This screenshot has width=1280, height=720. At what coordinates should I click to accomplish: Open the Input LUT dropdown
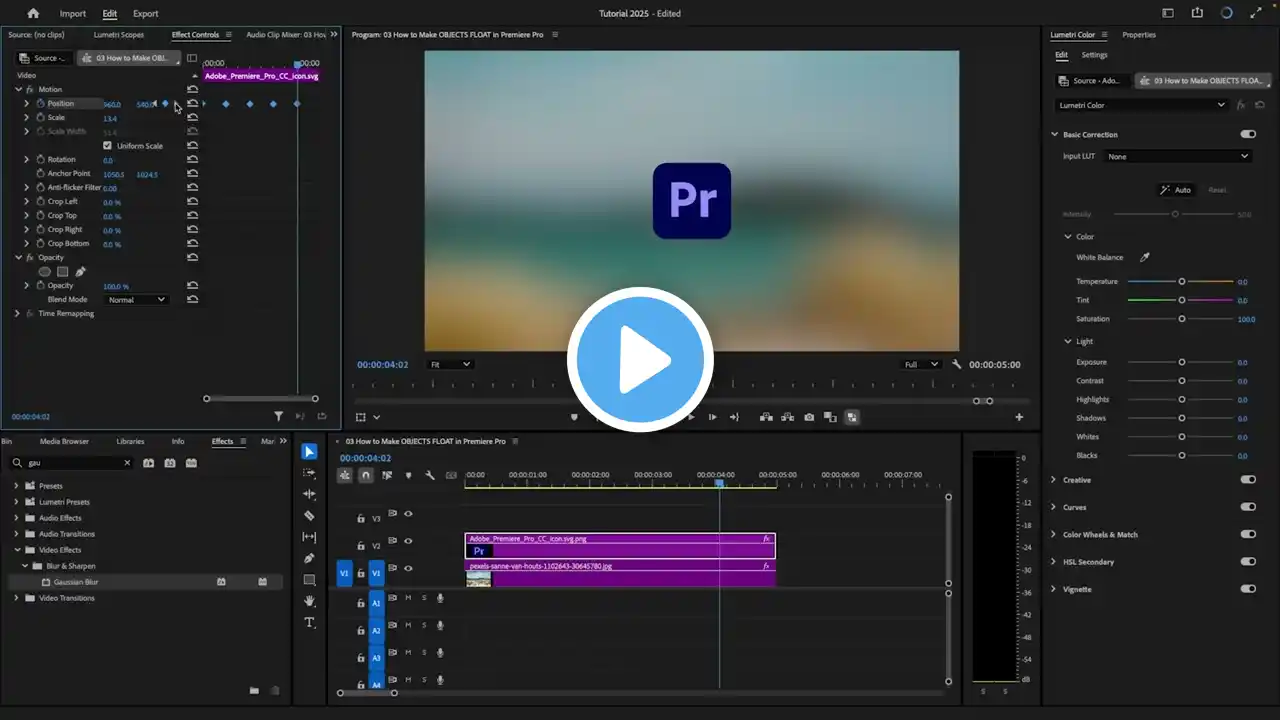click(1178, 156)
